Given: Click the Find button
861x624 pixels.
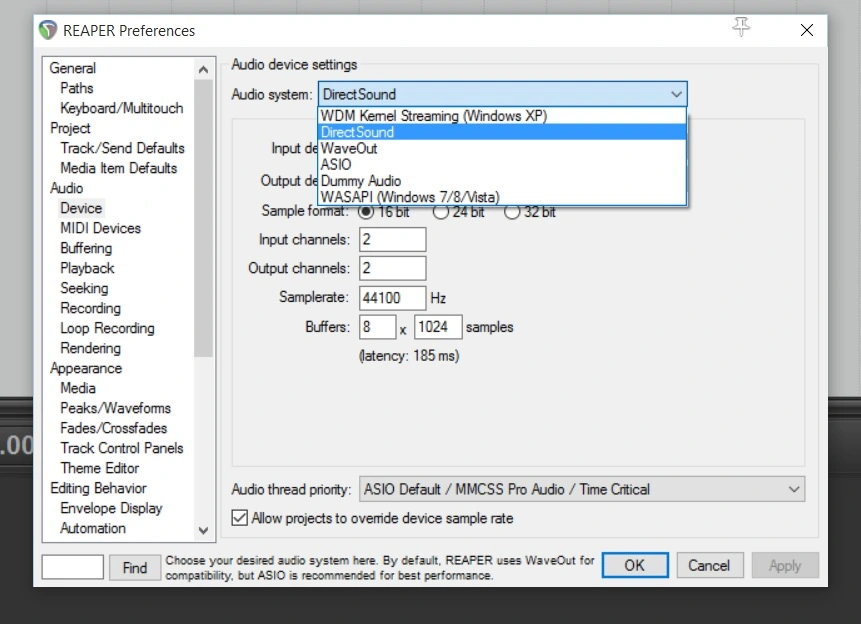Looking at the screenshot, I should pyautogui.click(x=135, y=567).
